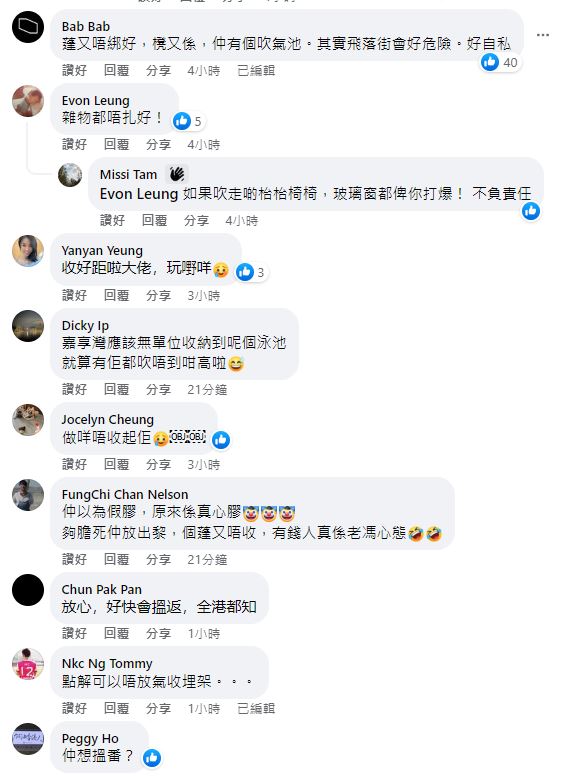Click the Evon Leung mention in Missi Tam's reply

(139, 194)
